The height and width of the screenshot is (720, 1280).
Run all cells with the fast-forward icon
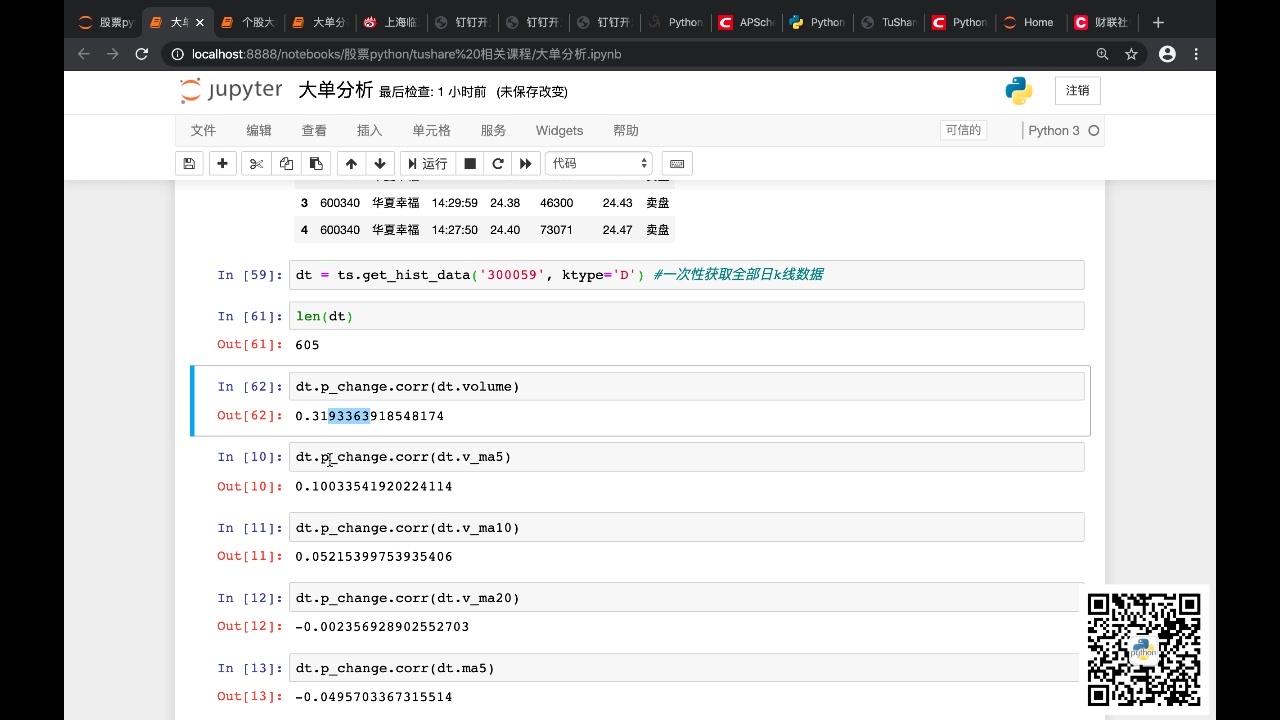pos(525,163)
